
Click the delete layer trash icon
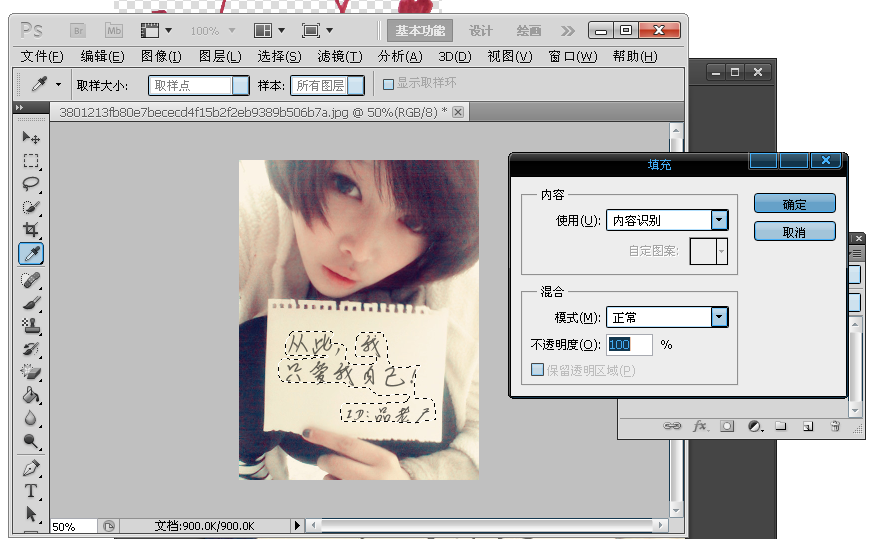834,426
